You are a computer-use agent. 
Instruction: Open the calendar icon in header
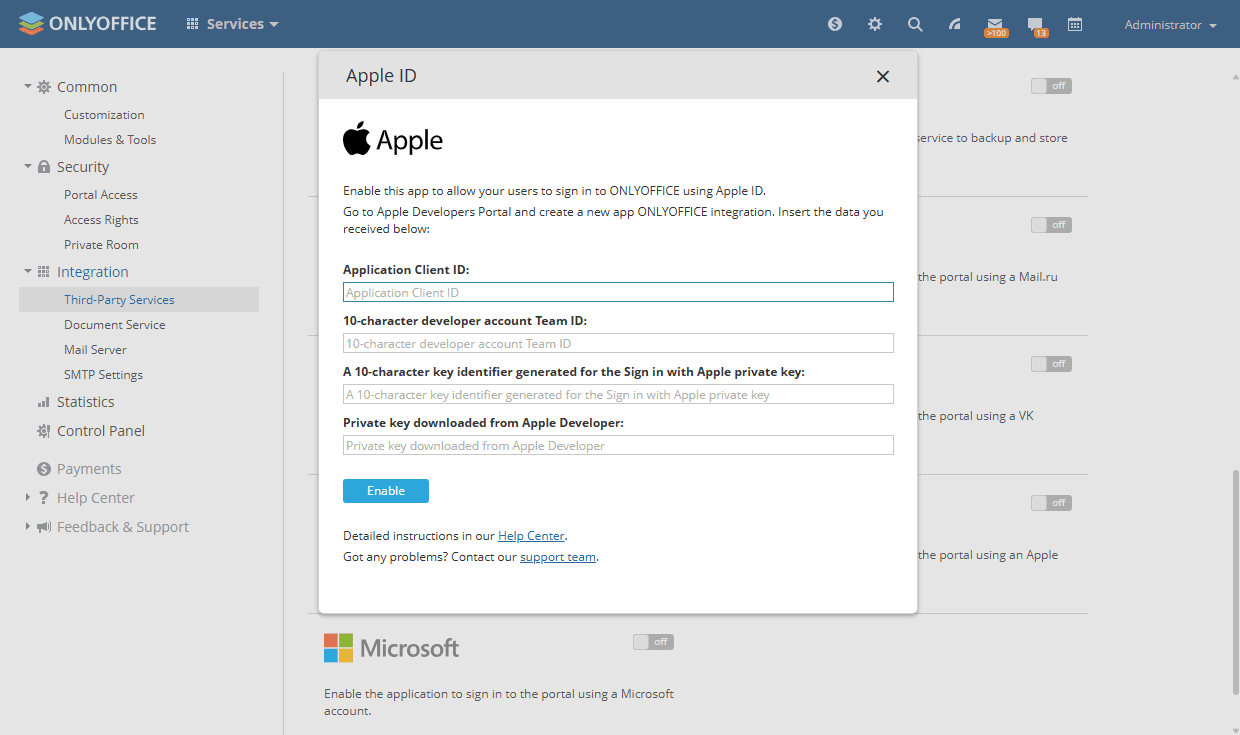[1075, 24]
